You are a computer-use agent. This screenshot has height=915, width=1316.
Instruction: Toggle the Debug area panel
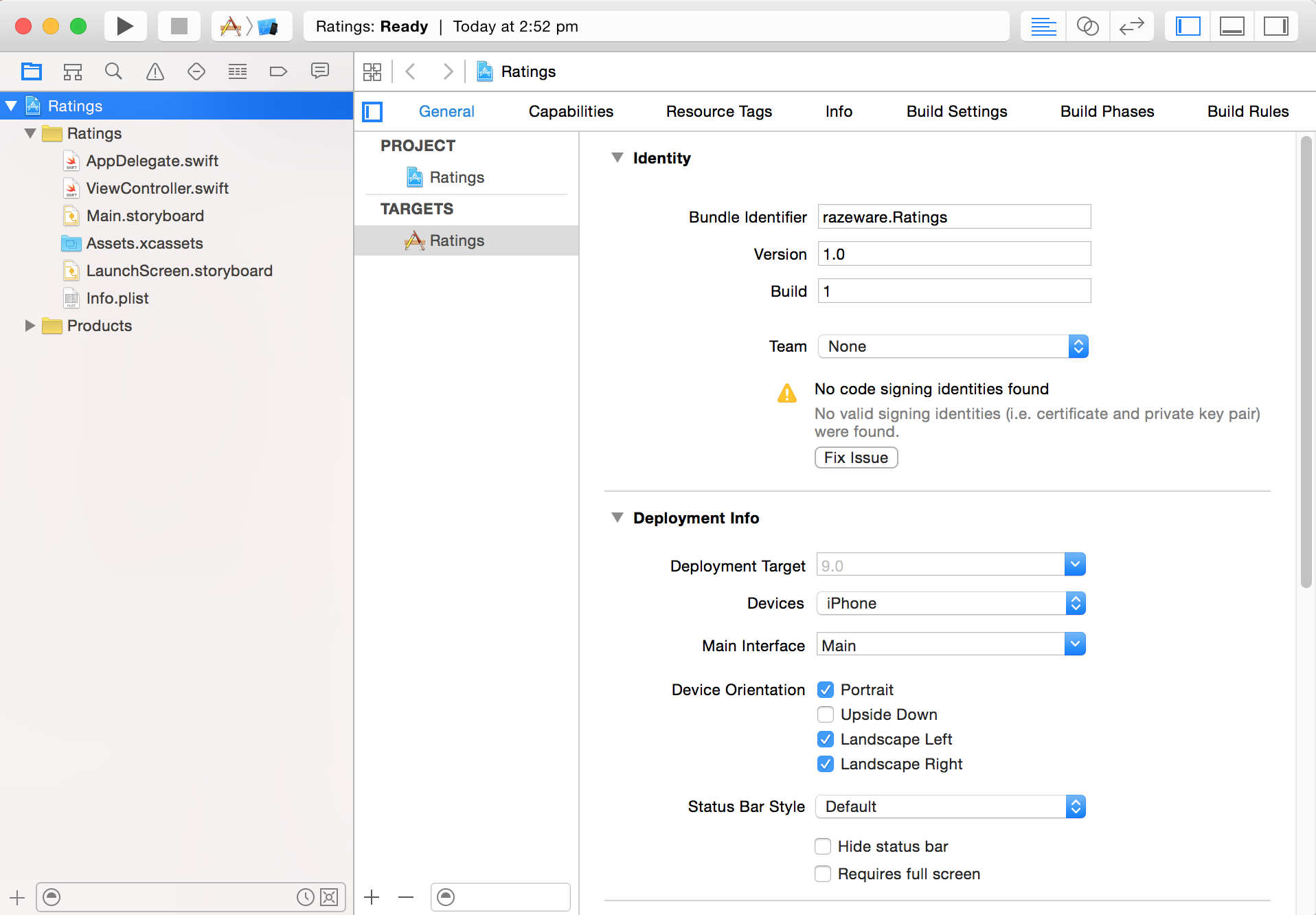pyautogui.click(x=1232, y=26)
